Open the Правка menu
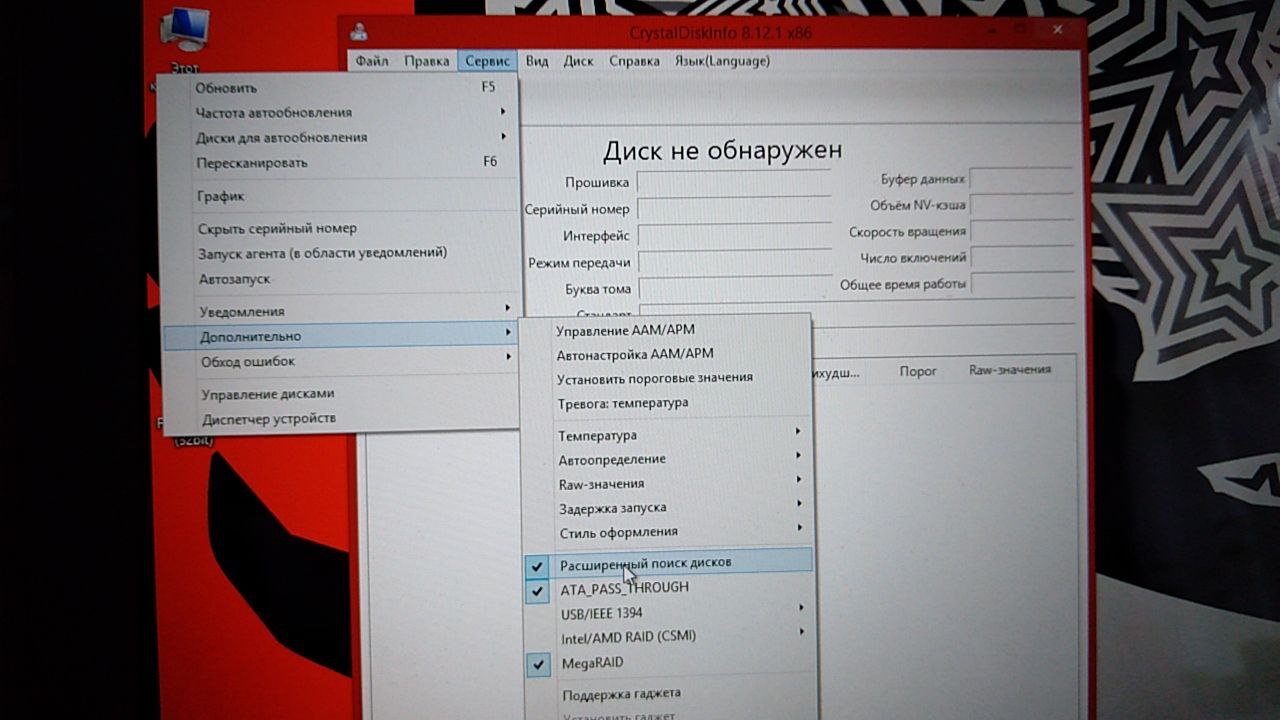Image resolution: width=1280 pixels, height=720 pixels. coord(427,61)
